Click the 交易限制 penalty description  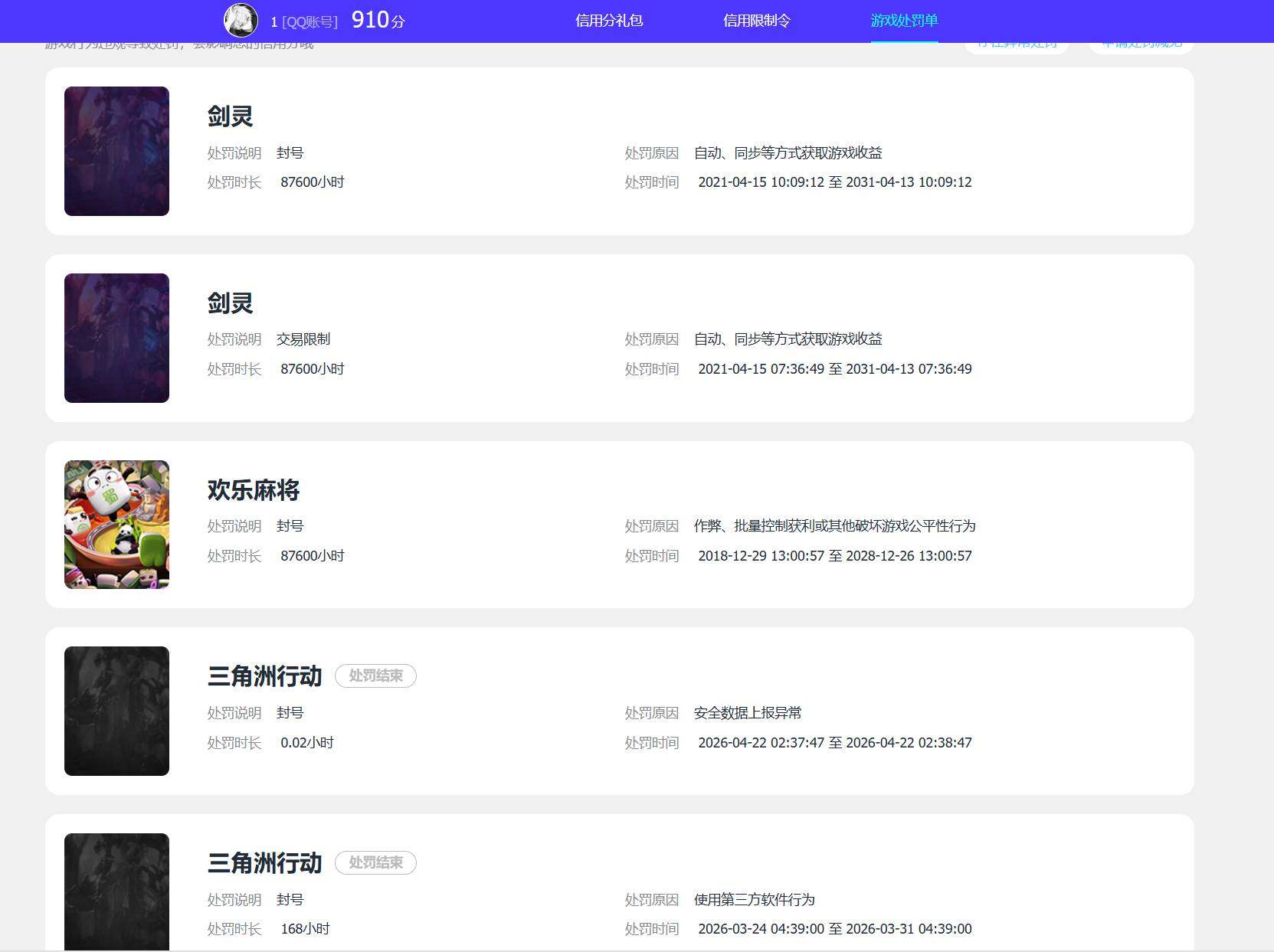point(303,339)
